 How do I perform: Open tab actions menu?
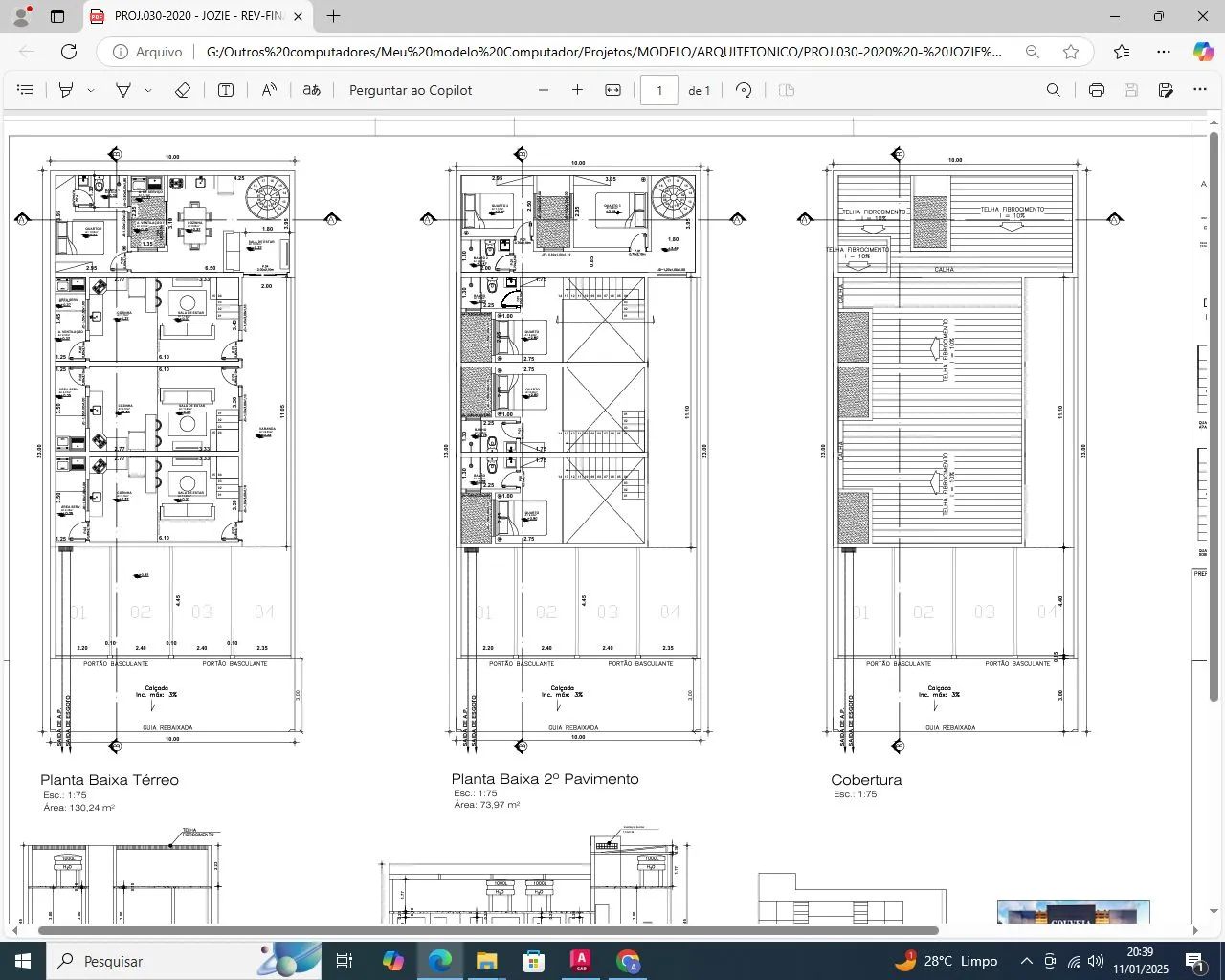click(x=57, y=16)
